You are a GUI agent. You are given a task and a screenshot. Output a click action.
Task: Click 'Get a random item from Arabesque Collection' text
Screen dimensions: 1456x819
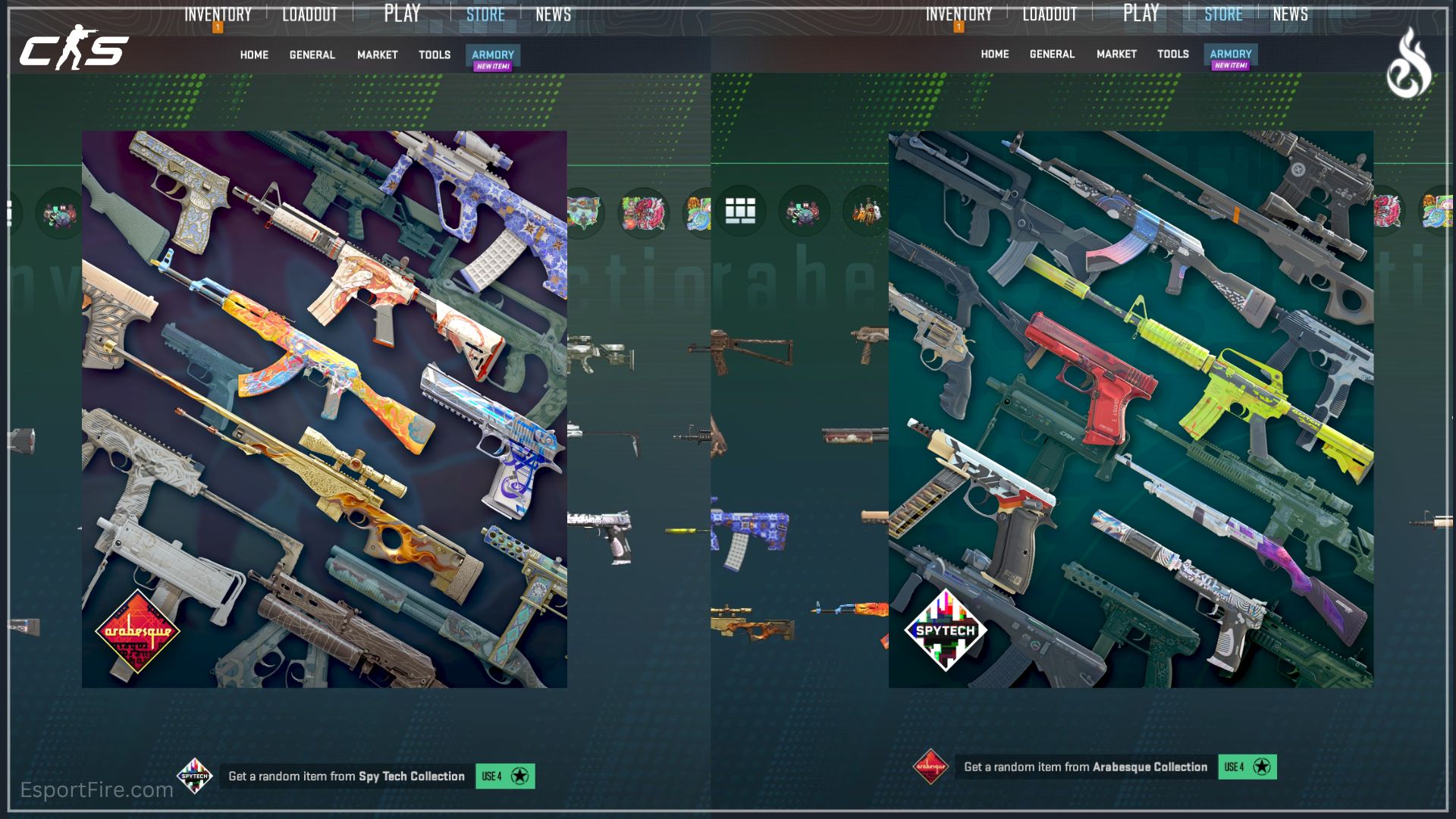(1086, 767)
